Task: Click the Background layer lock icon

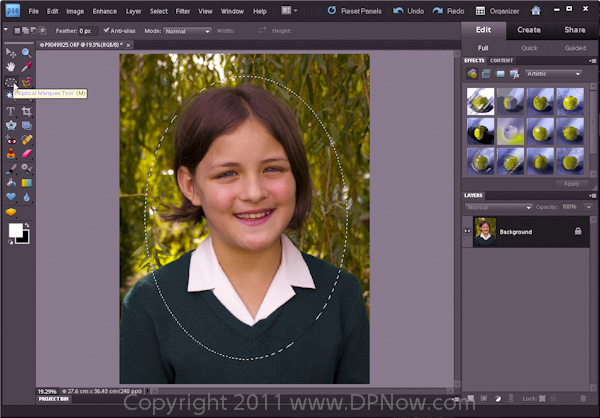Action: click(578, 231)
